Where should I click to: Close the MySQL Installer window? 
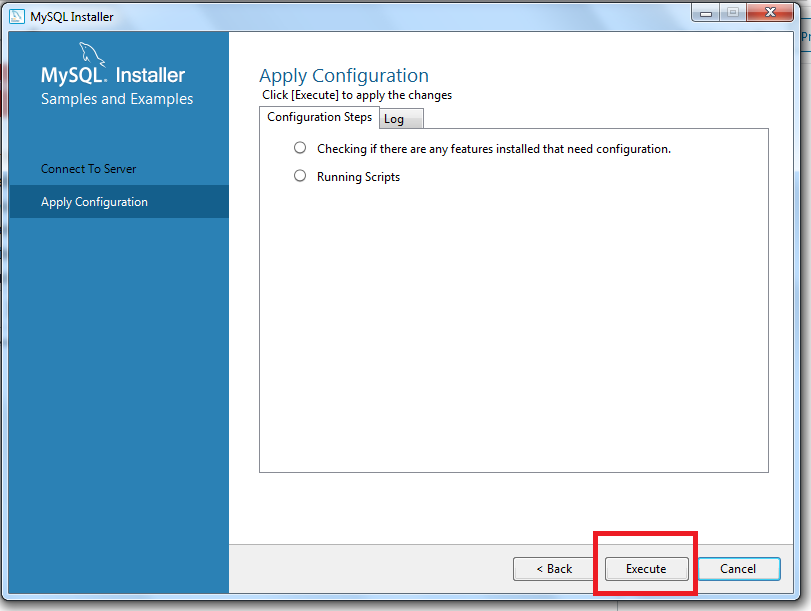point(770,12)
